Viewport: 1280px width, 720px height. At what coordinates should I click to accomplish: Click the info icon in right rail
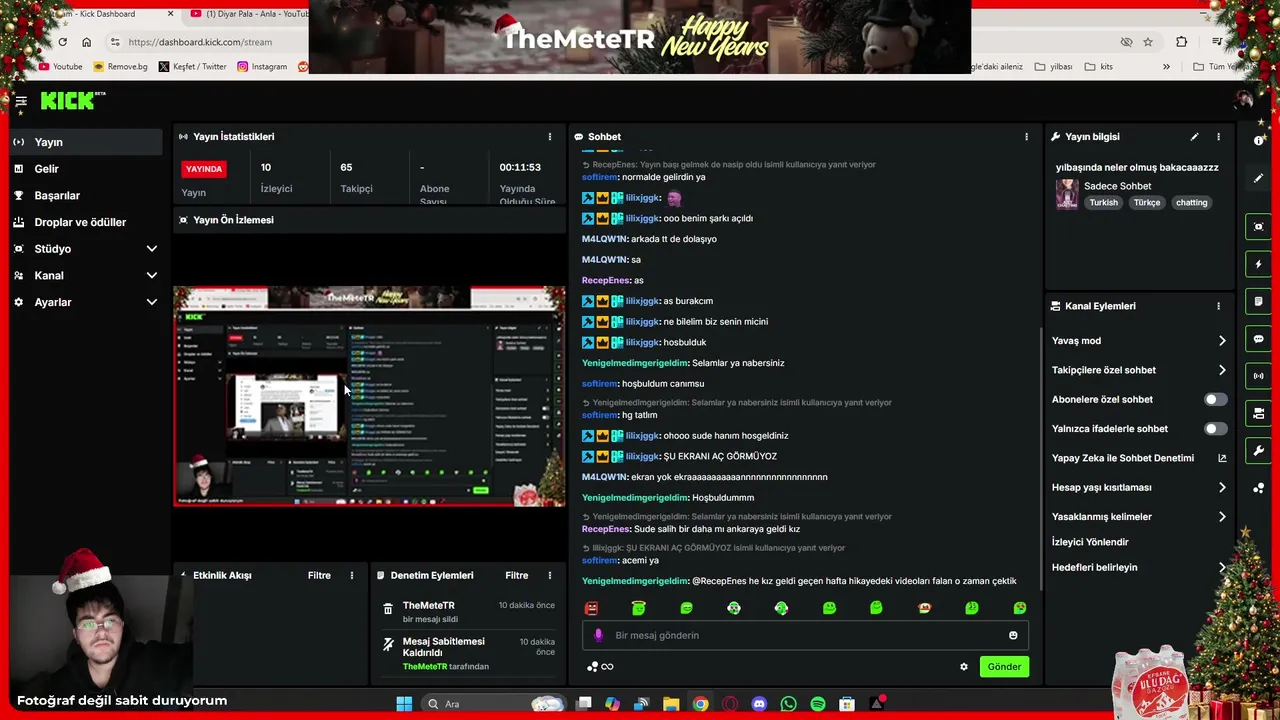[x=1259, y=141]
